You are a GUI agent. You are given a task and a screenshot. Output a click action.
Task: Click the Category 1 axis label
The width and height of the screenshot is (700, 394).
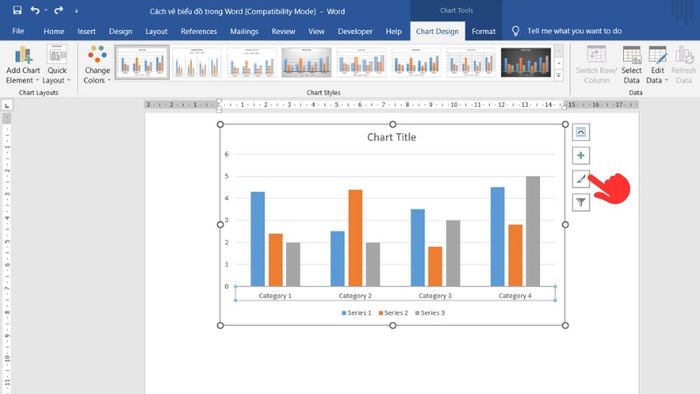point(275,296)
